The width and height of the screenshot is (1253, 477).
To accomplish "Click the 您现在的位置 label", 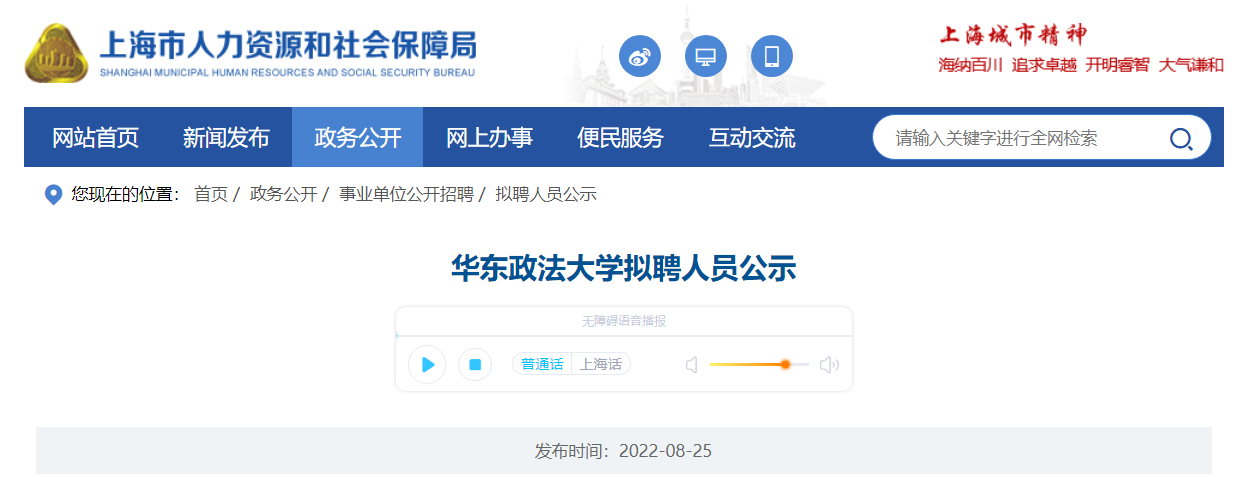I will point(125,195).
